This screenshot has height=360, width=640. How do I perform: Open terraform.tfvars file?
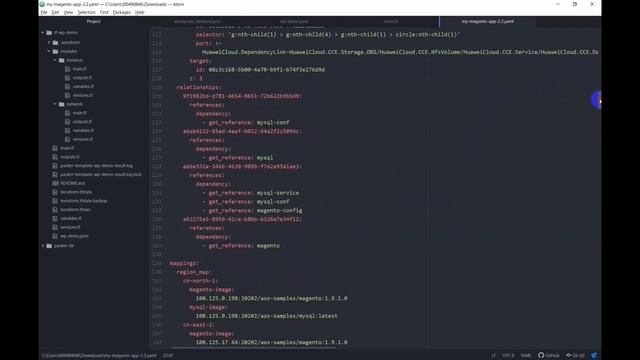pyautogui.click(x=75, y=209)
